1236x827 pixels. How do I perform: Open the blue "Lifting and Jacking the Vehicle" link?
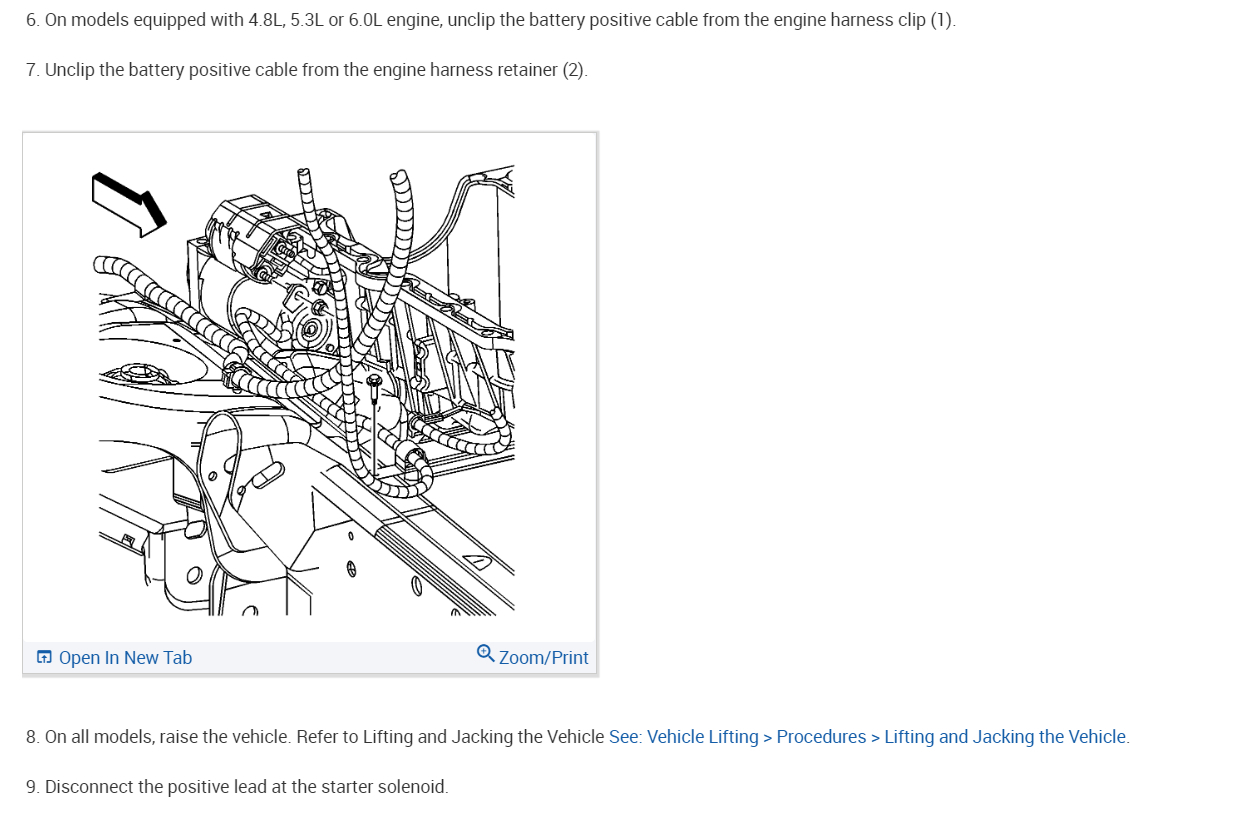(1007, 737)
